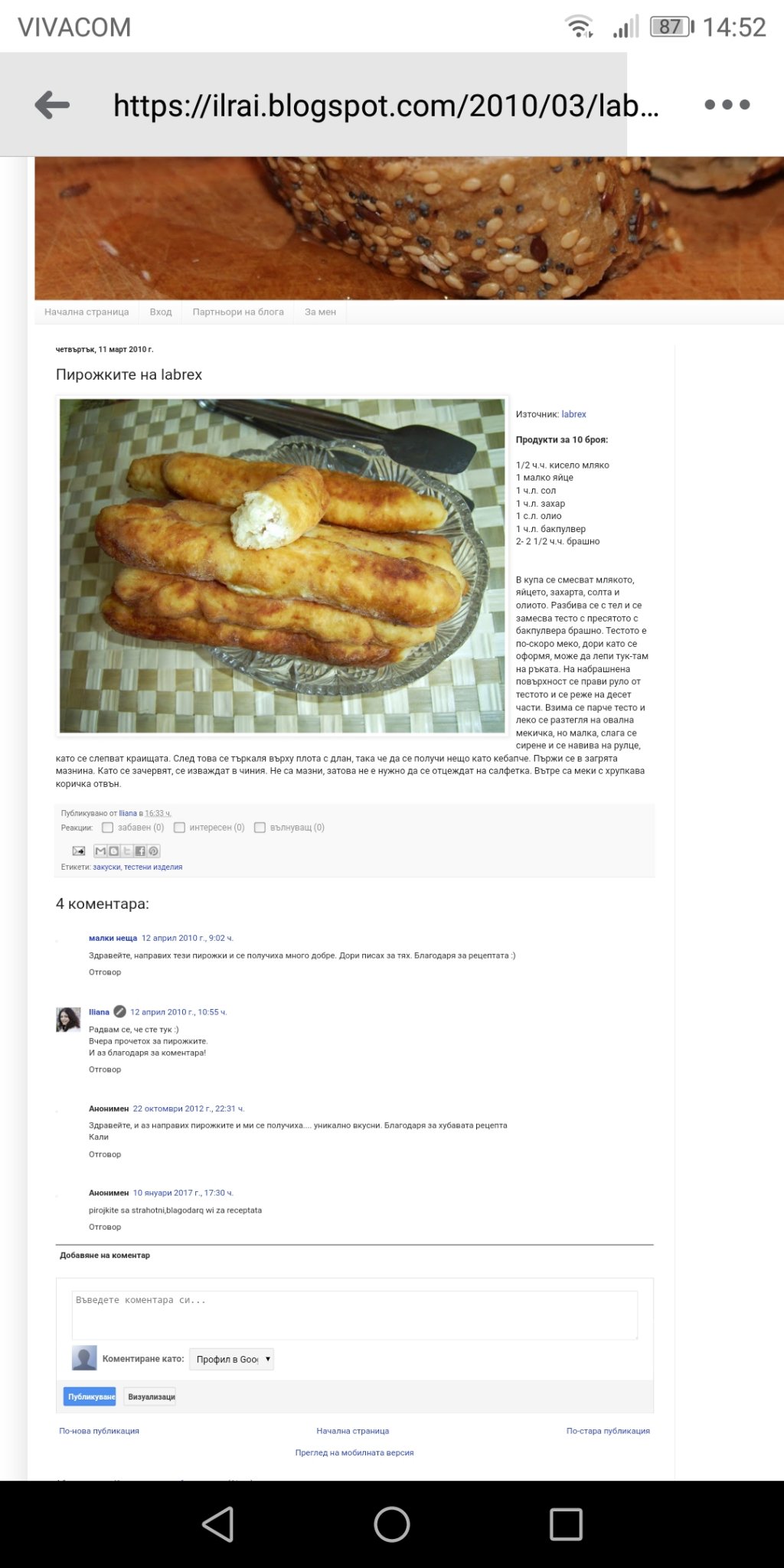Screen dimensions: 784x1568
Task: Click the blue Публикуване button
Action: tap(90, 1396)
